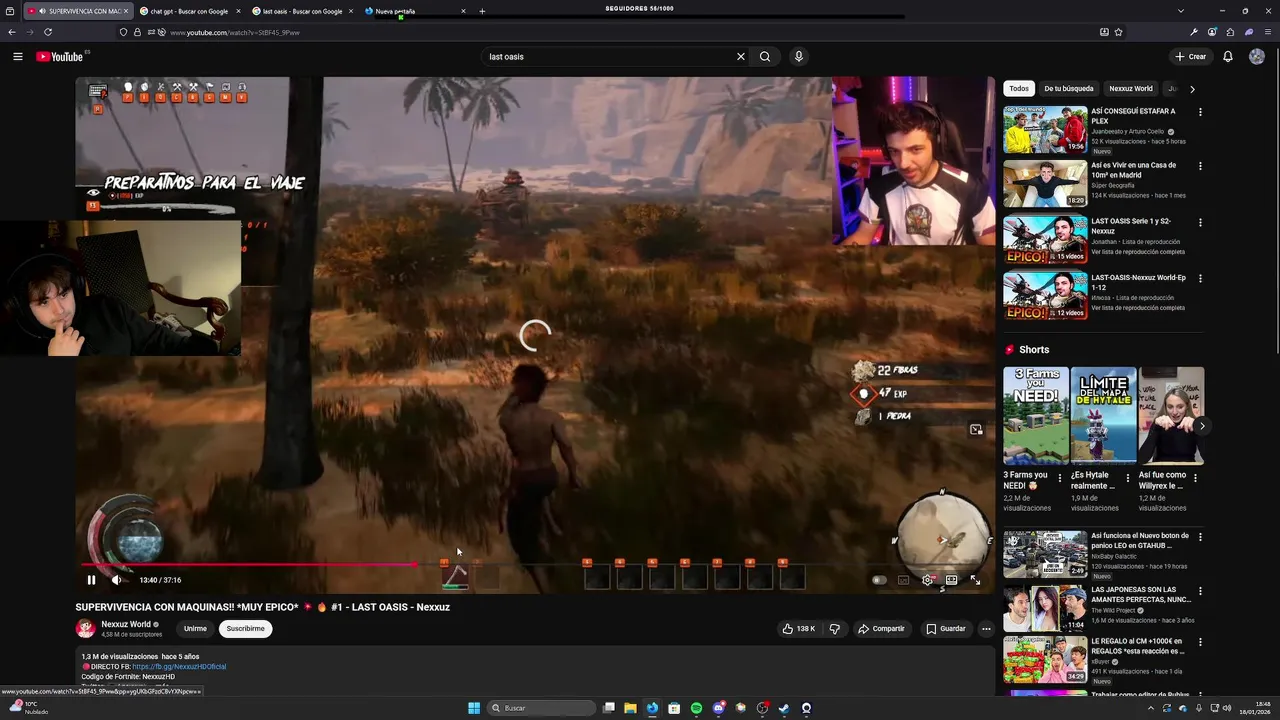The image size is (1280, 720).
Task: Clear the 'last oasis' search text
Action: [741, 57]
